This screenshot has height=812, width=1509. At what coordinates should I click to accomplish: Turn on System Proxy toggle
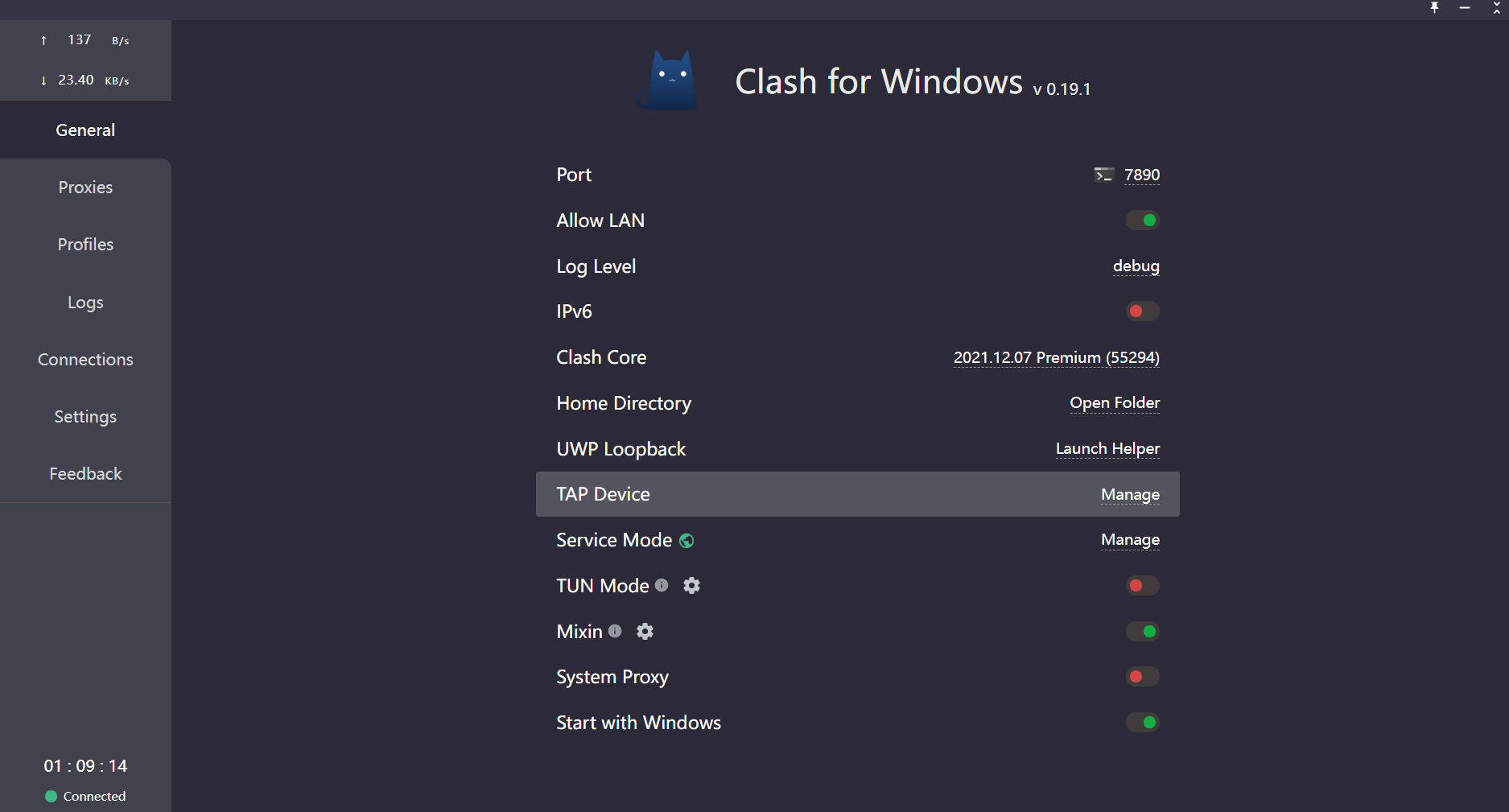[x=1143, y=677]
